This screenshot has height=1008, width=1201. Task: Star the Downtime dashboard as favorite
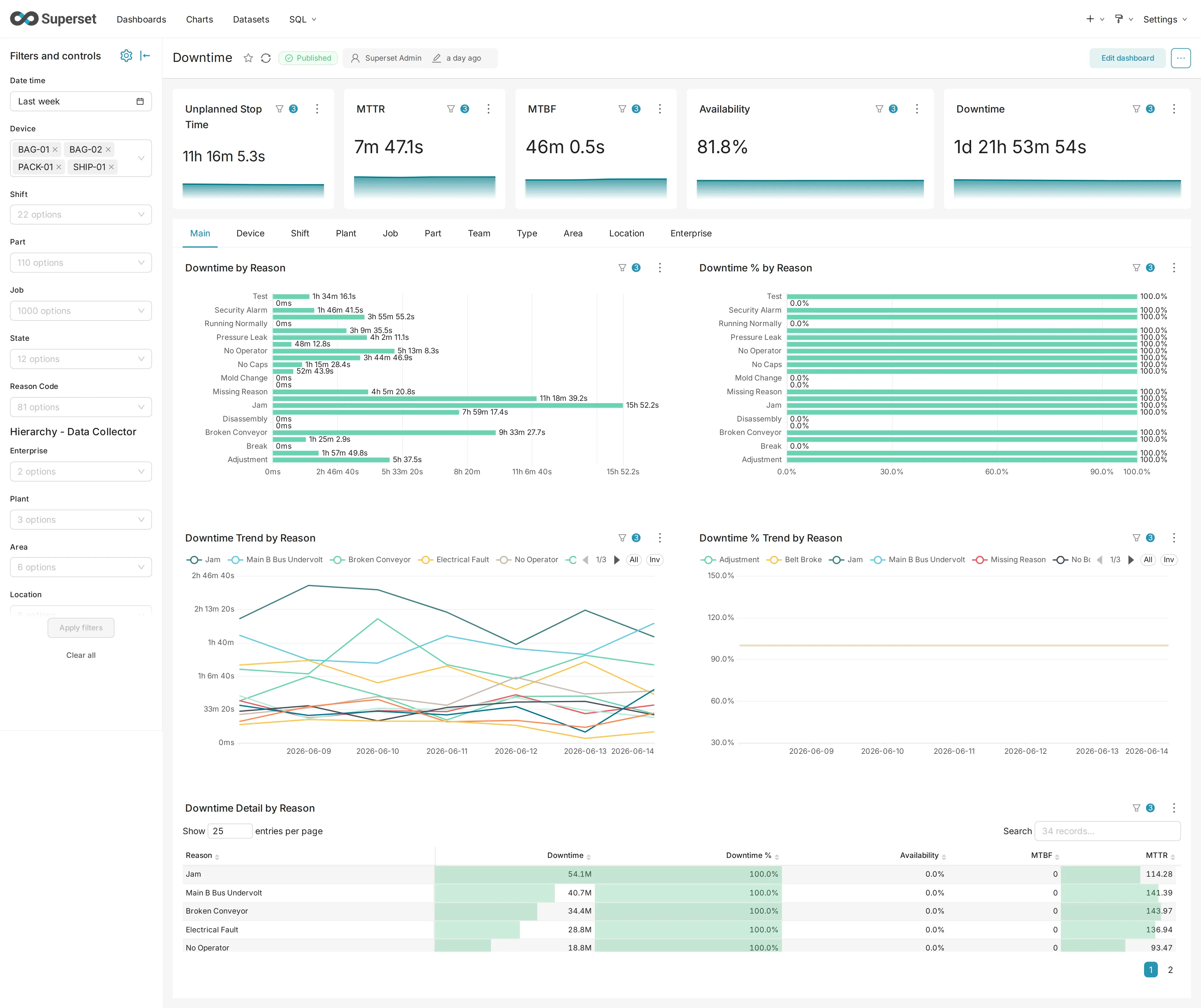coord(248,58)
